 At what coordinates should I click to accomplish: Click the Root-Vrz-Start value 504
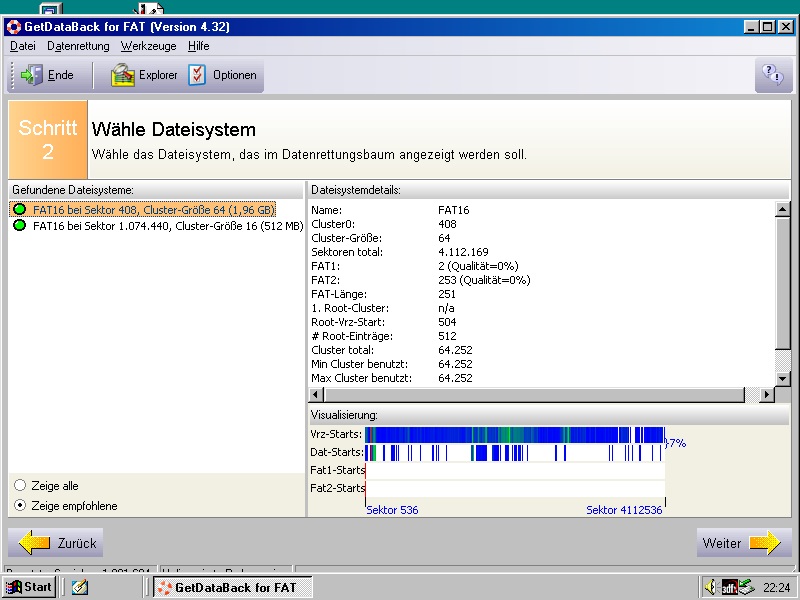447,322
